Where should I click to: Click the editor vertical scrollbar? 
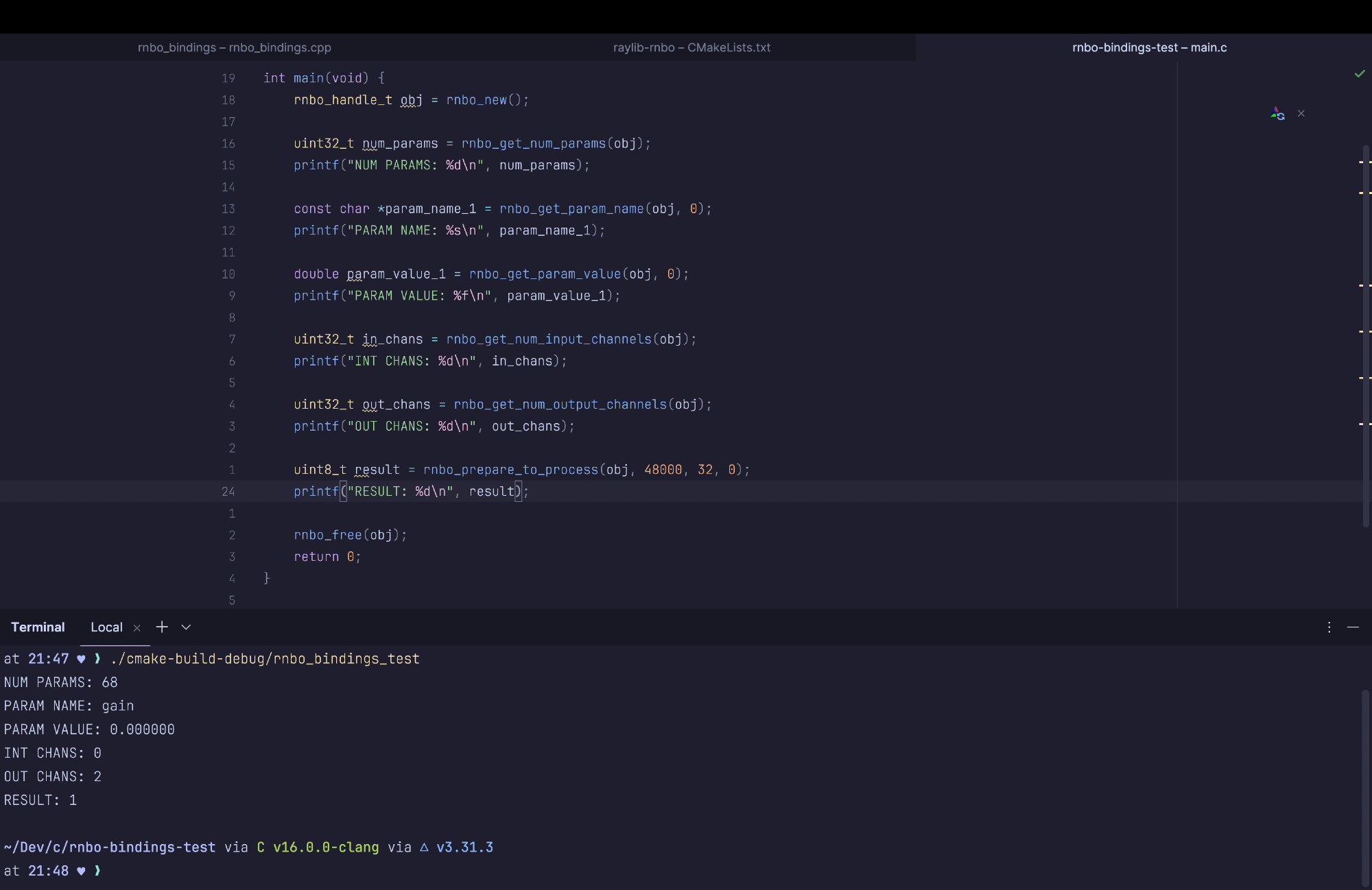1366,336
